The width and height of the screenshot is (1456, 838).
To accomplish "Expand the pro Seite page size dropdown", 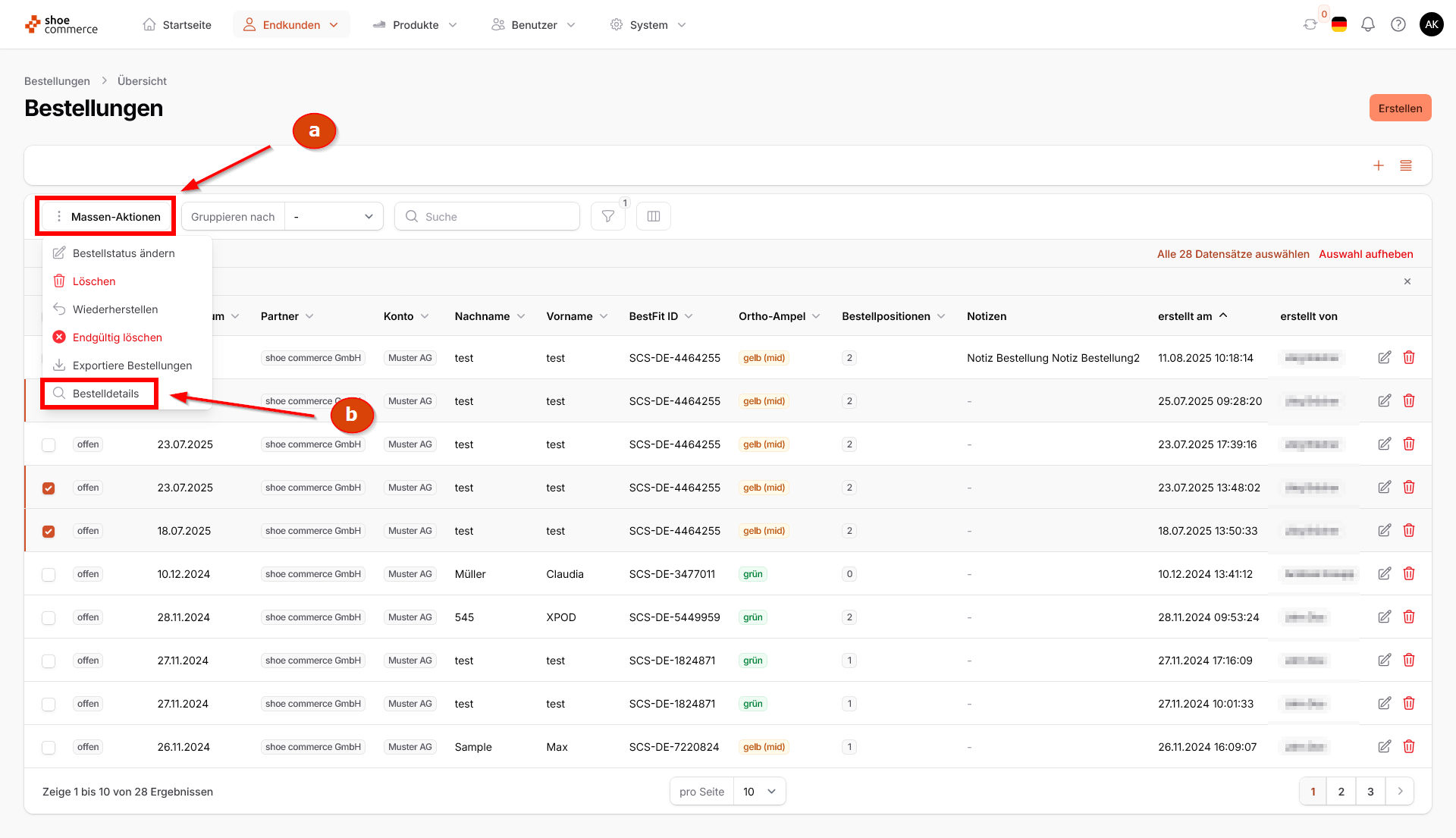I will pos(759,791).
